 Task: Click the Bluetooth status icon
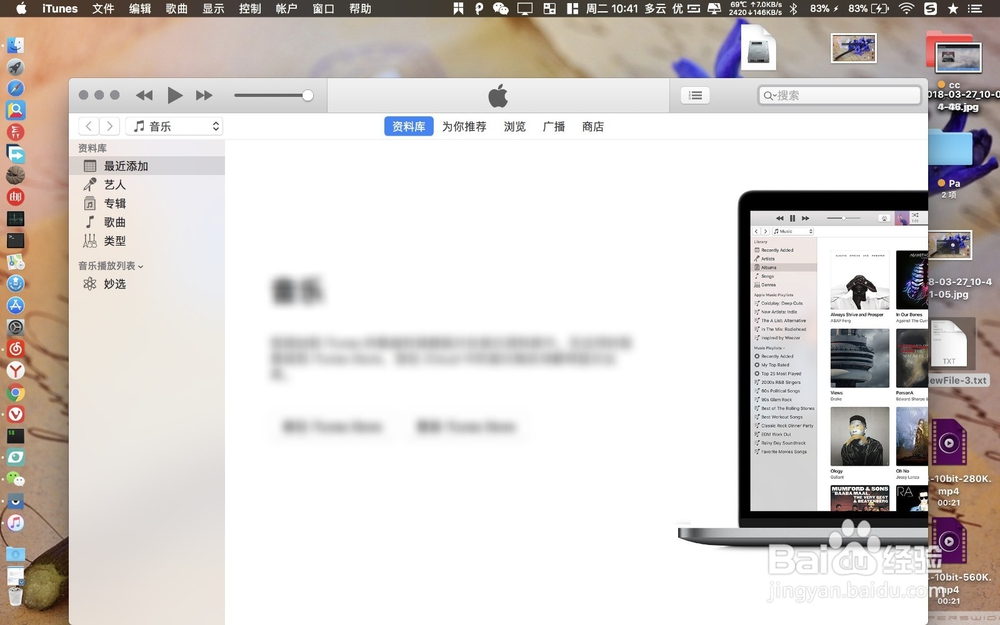pos(793,8)
